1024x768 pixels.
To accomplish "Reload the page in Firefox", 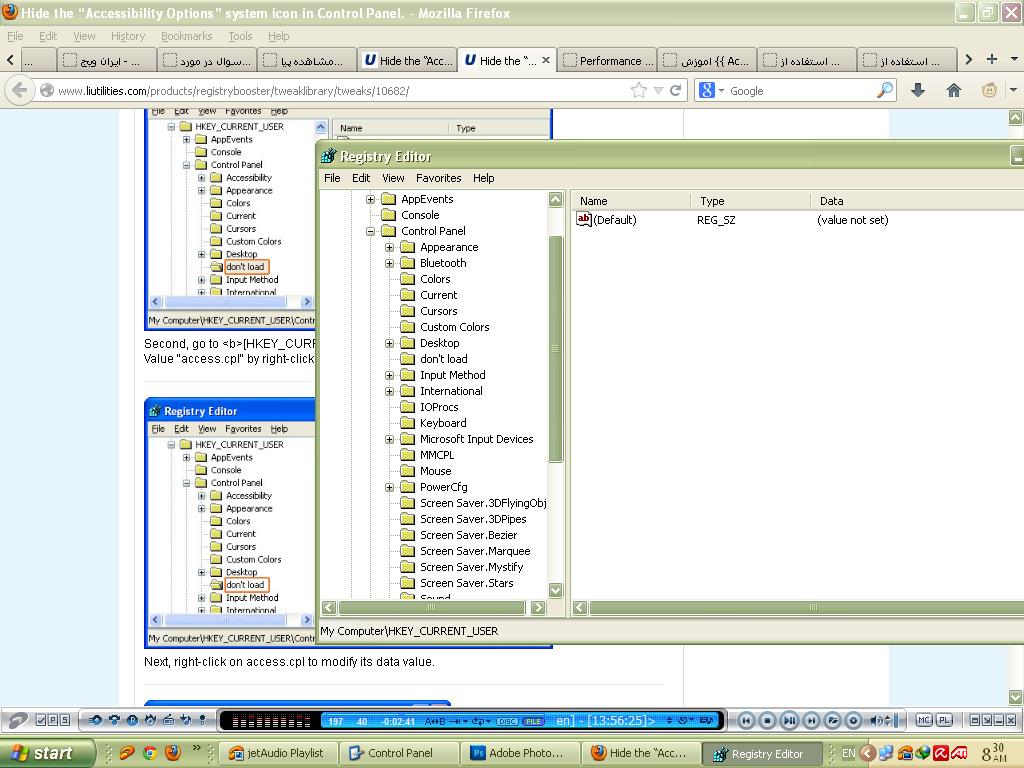I will pyautogui.click(x=675, y=90).
